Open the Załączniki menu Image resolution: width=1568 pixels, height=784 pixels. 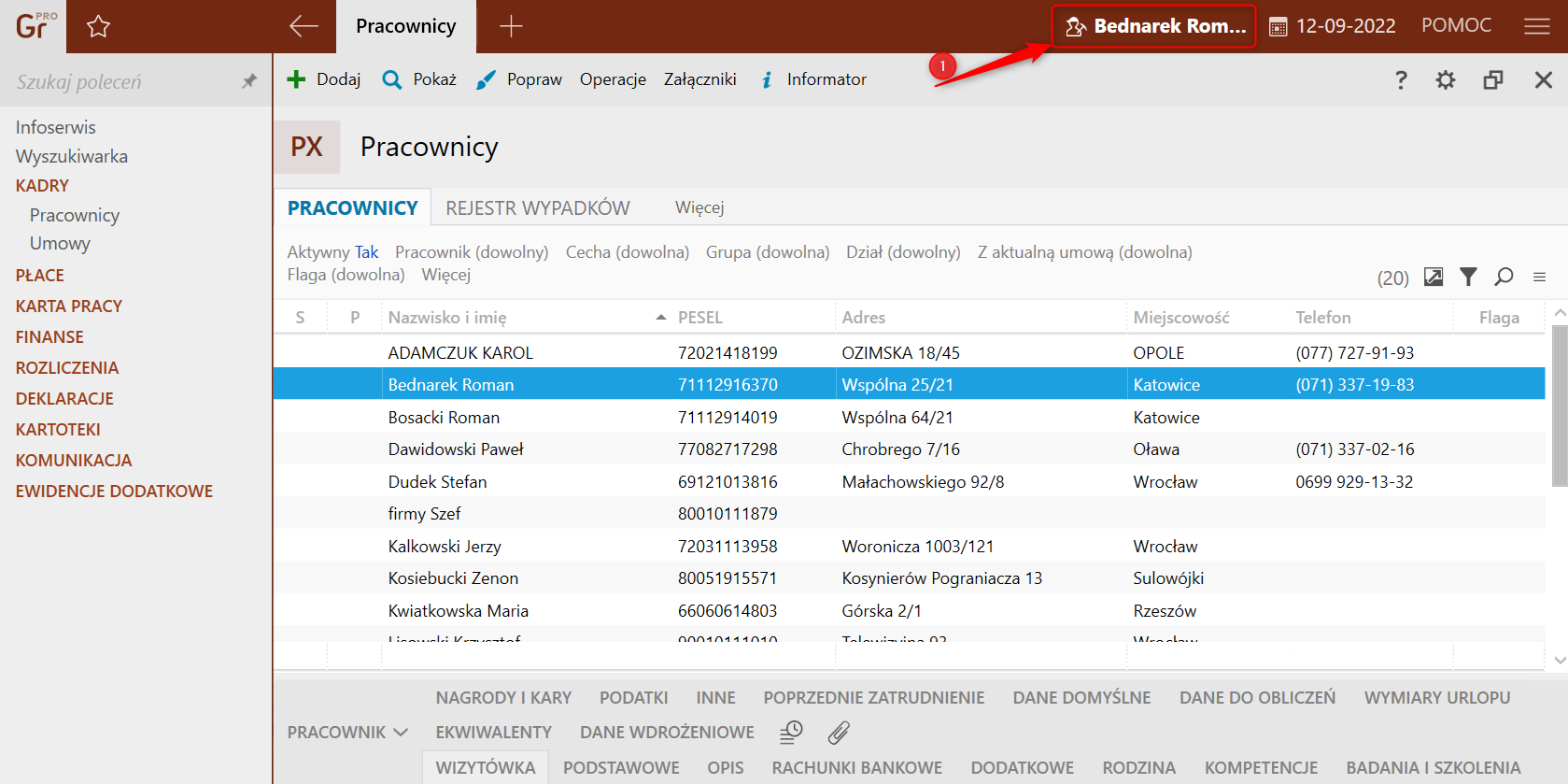tap(699, 79)
